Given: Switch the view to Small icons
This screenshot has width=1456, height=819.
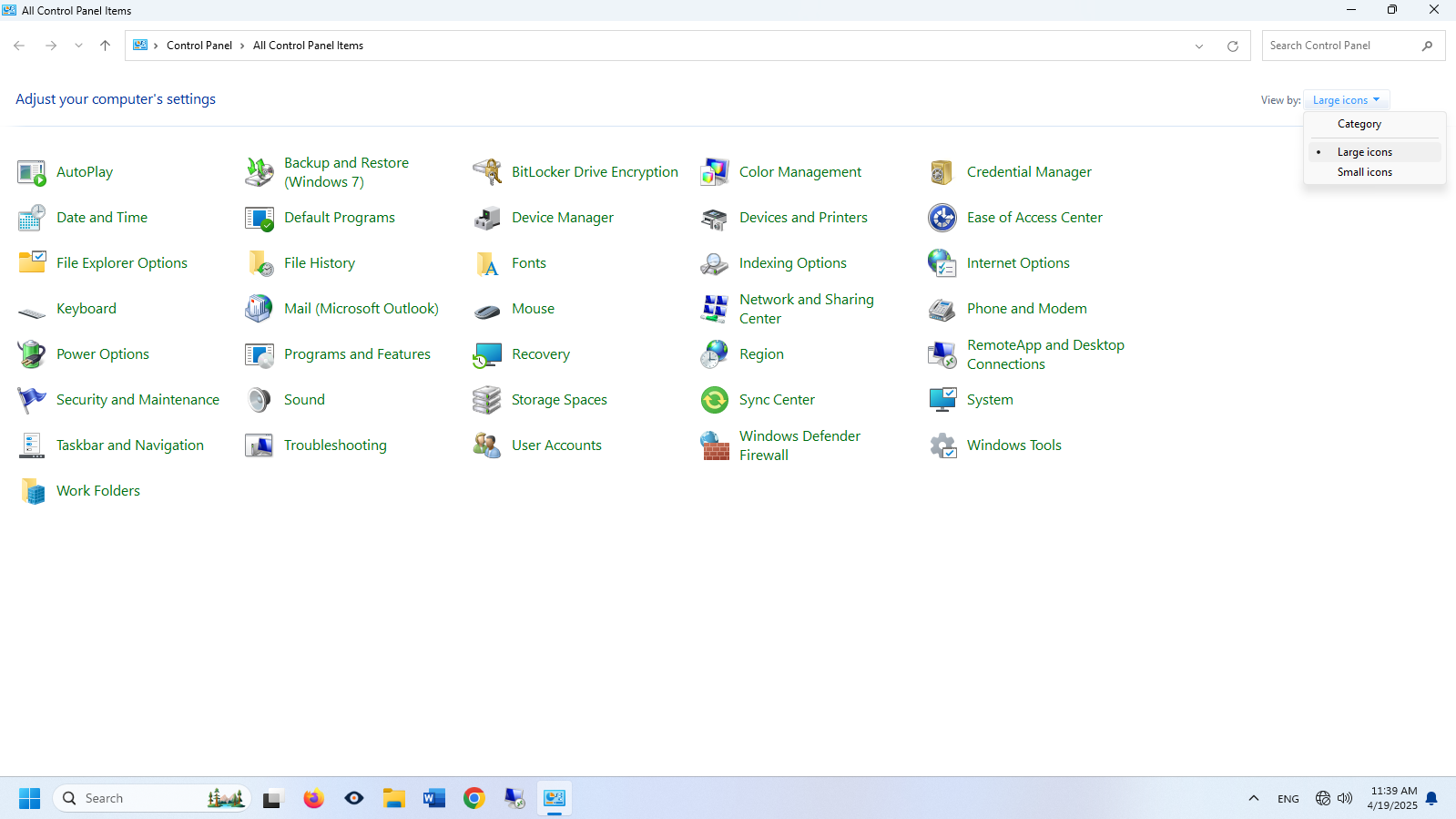Looking at the screenshot, I should coord(1364,172).
